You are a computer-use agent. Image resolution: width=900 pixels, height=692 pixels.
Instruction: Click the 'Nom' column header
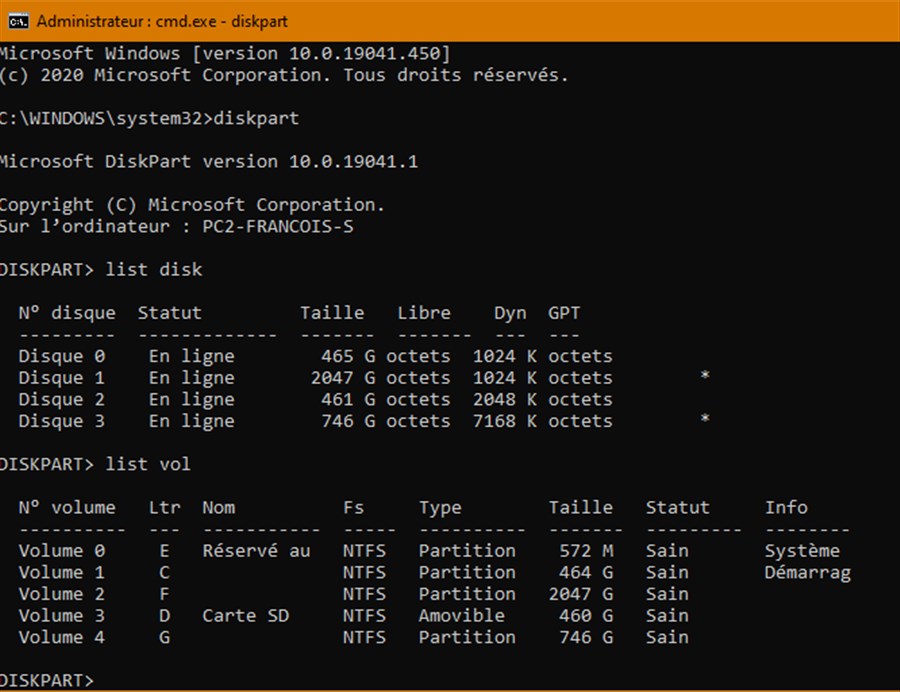tap(218, 508)
